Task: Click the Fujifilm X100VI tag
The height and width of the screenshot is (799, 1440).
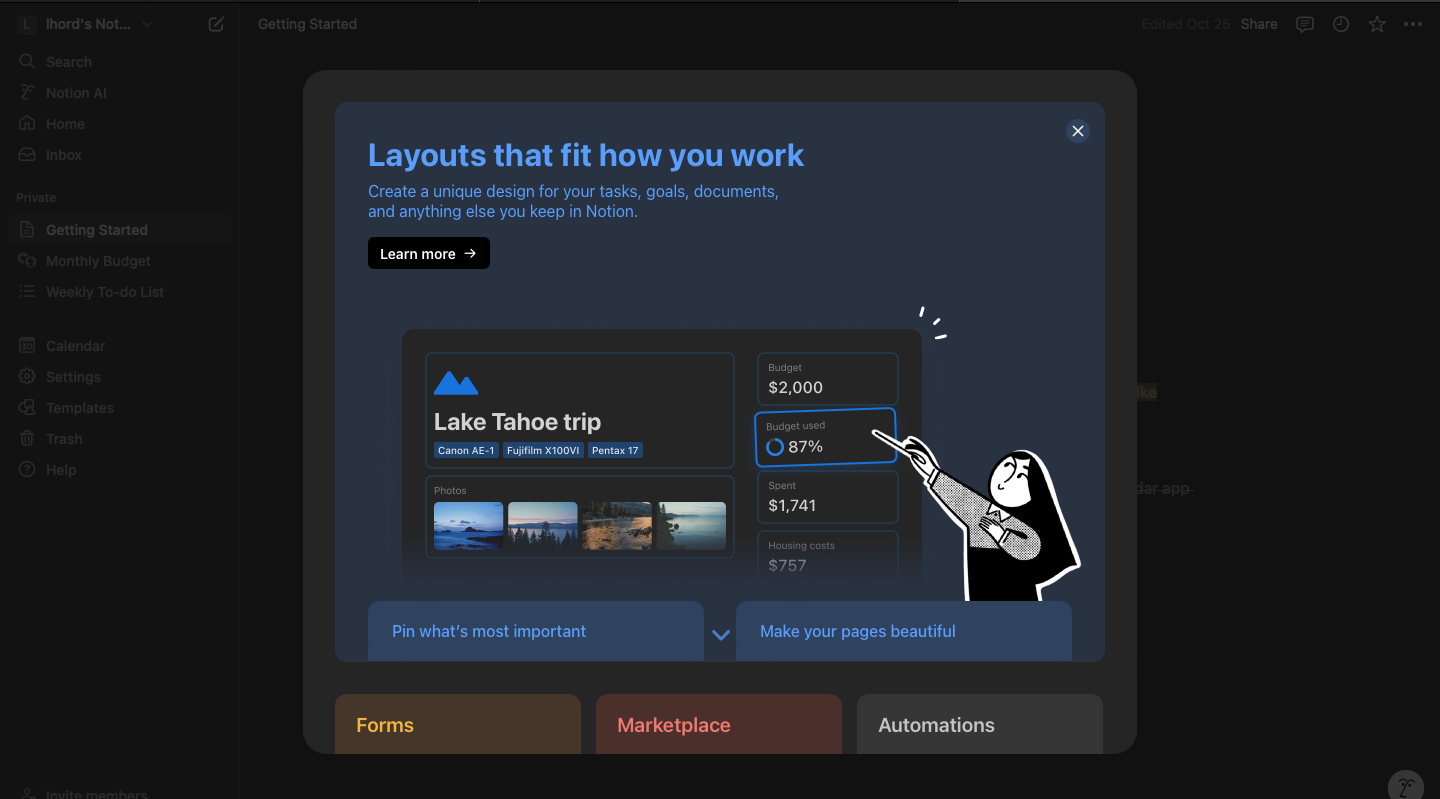Action: [543, 450]
